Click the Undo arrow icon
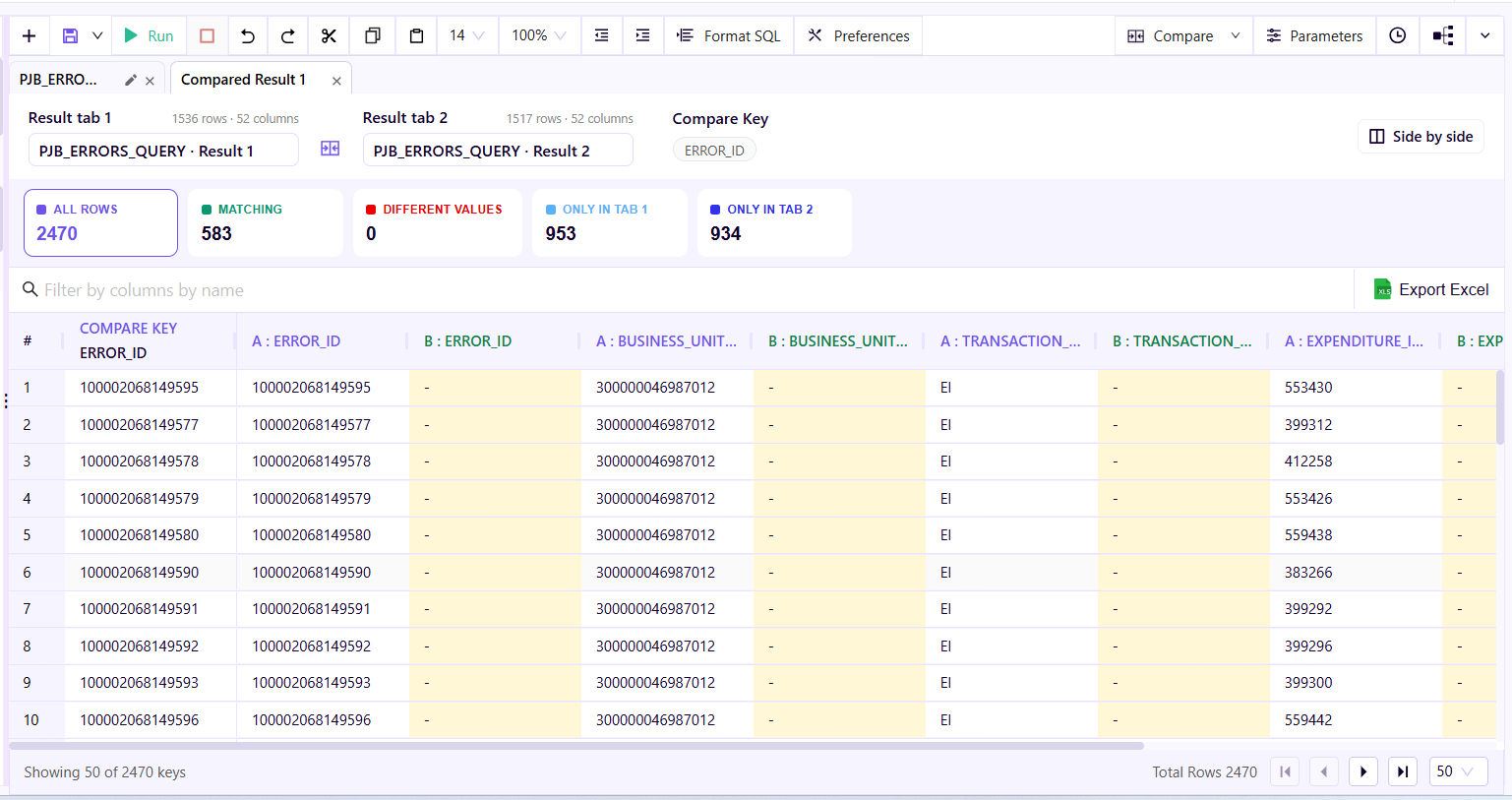This screenshot has width=1512, height=800. (248, 36)
